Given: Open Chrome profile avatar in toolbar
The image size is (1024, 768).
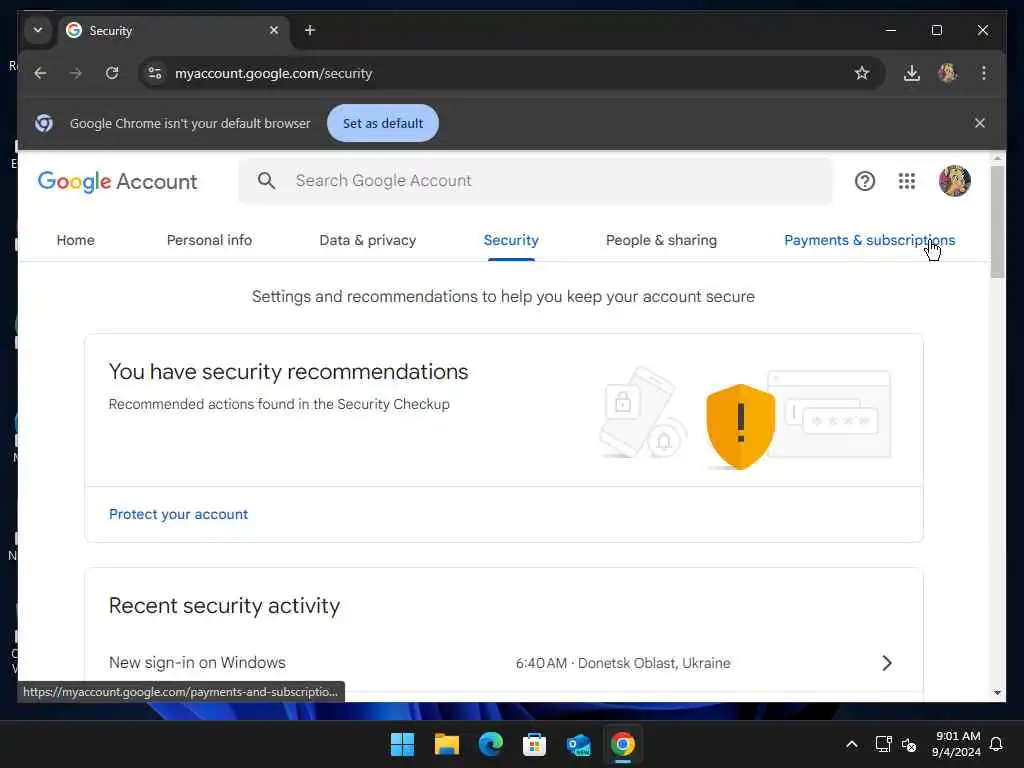Looking at the screenshot, I should [x=948, y=73].
